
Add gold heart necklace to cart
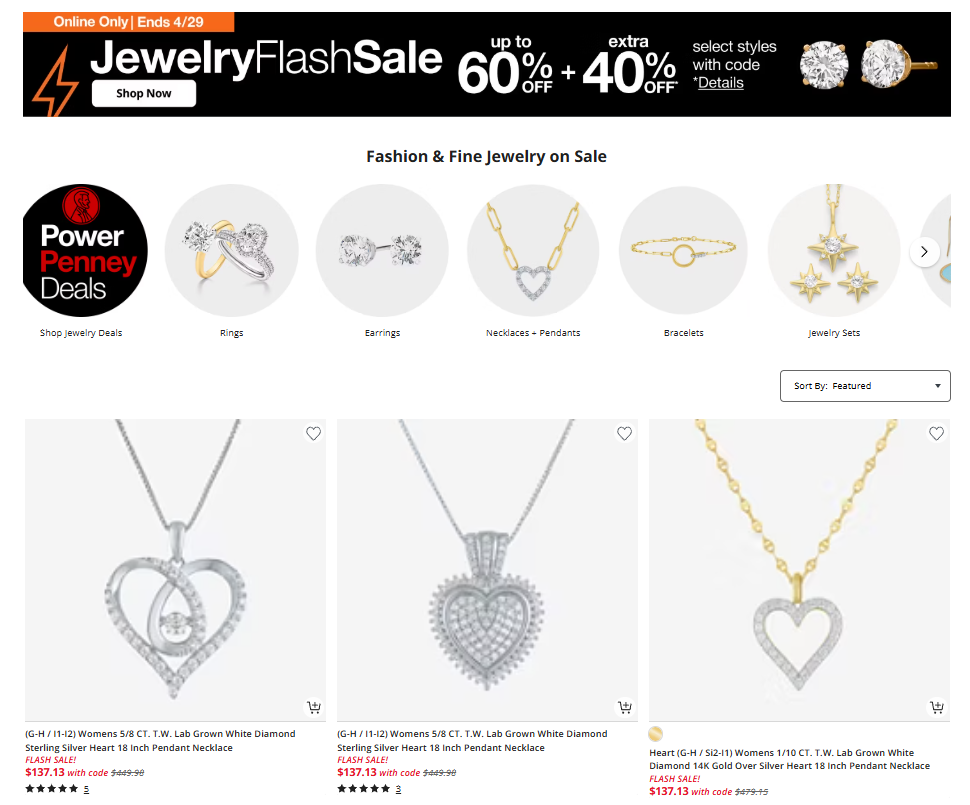[937, 707]
